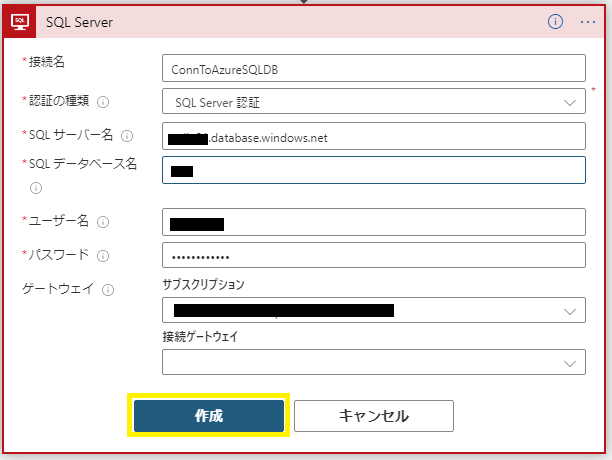Focus the SQL サーバー名 input field
The height and width of the screenshot is (460, 612).
click(374, 136)
